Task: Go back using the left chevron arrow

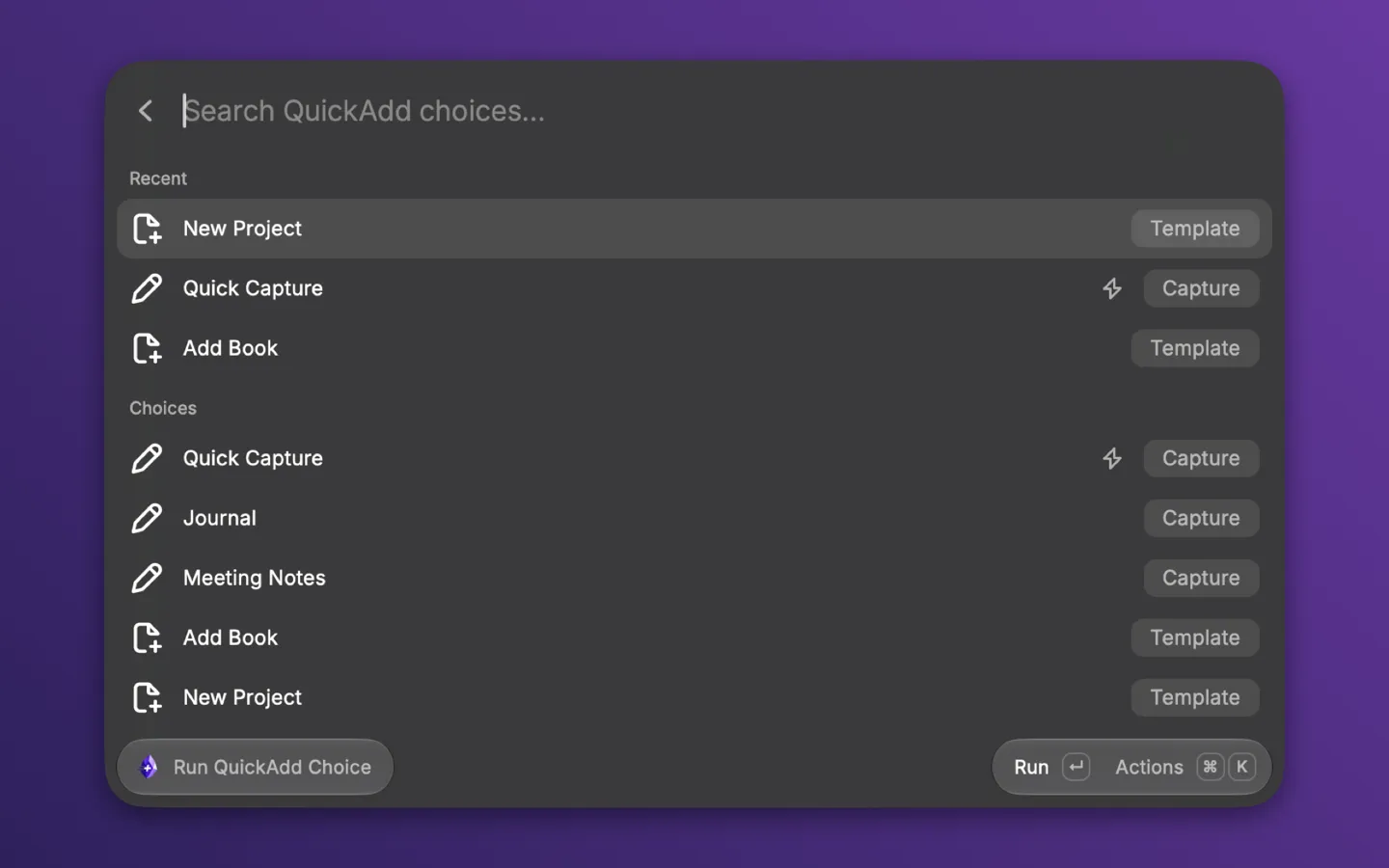Action: click(x=146, y=111)
